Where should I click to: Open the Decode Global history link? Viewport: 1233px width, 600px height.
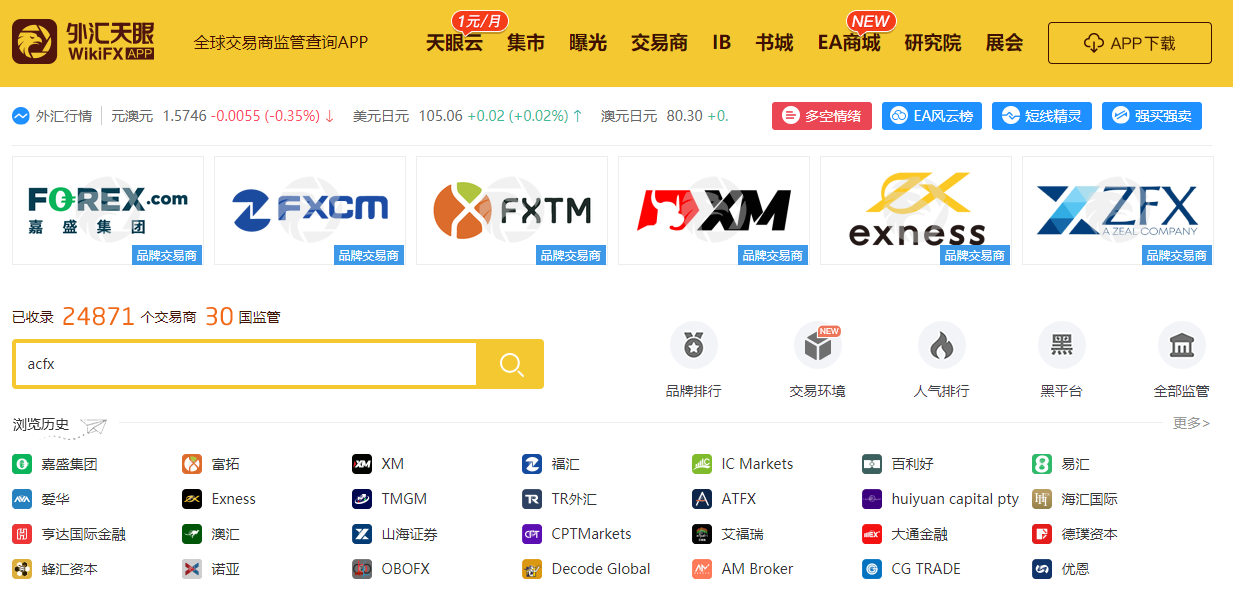point(601,569)
